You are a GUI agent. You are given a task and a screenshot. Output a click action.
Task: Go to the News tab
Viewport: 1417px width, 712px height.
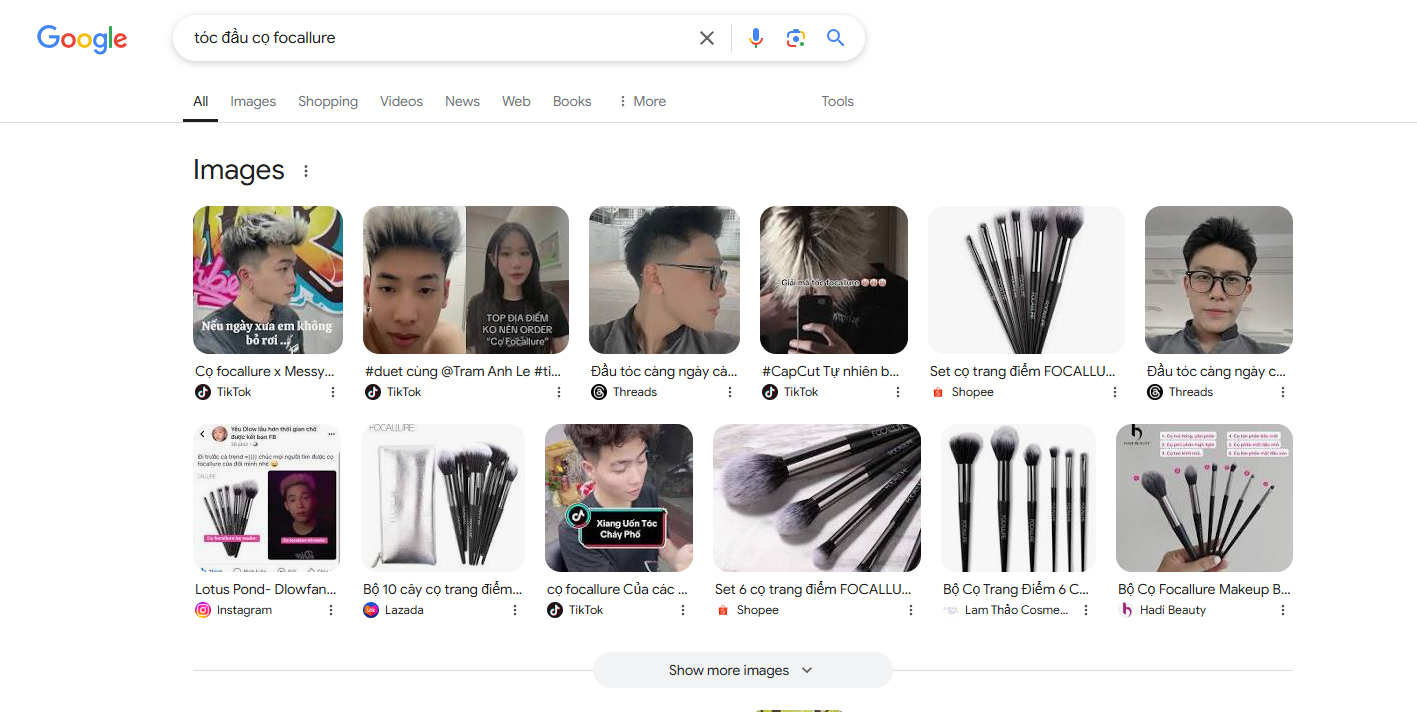coord(462,101)
